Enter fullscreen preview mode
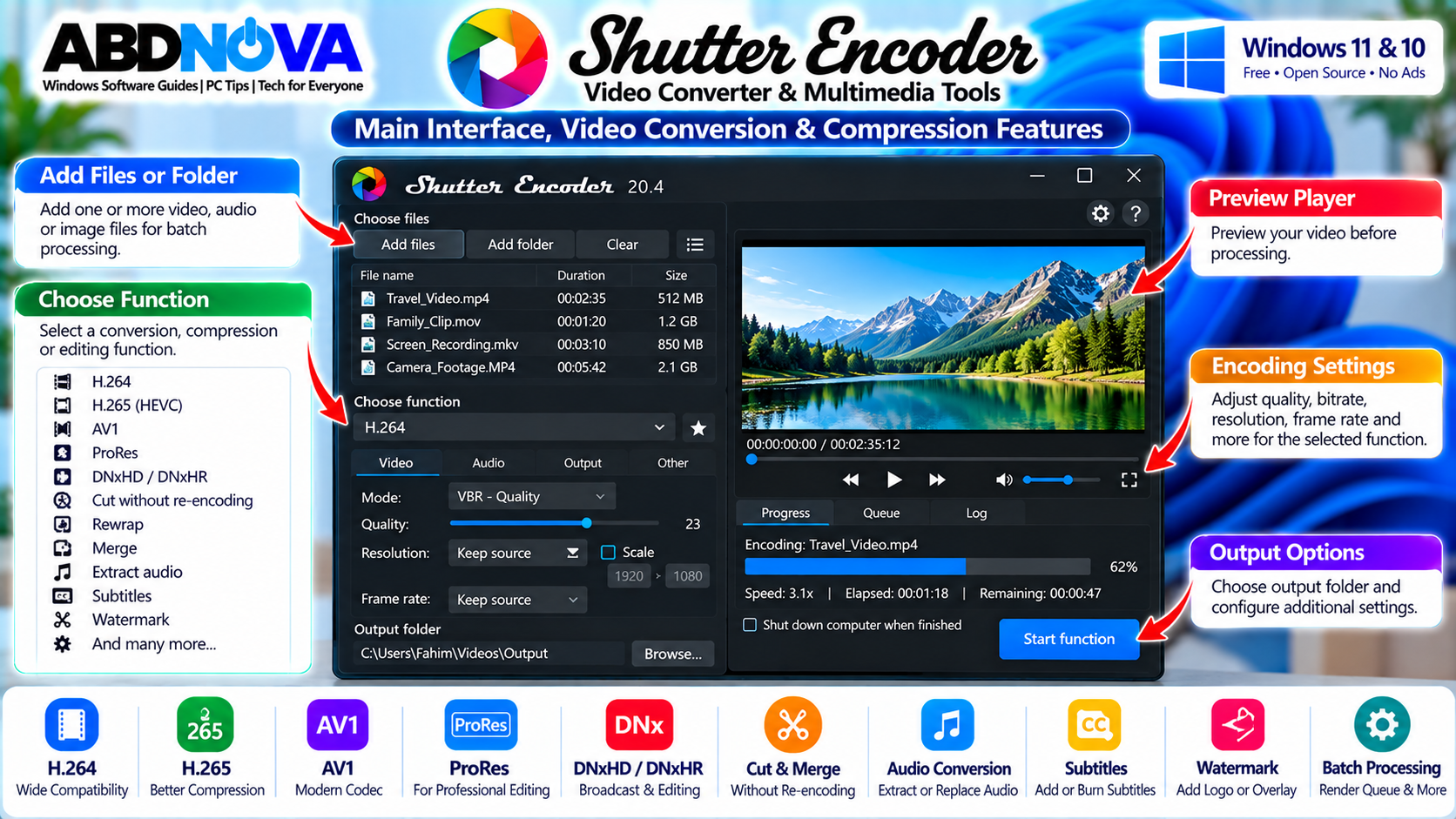This screenshot has width=1456, height=819. pos(1129,480)
